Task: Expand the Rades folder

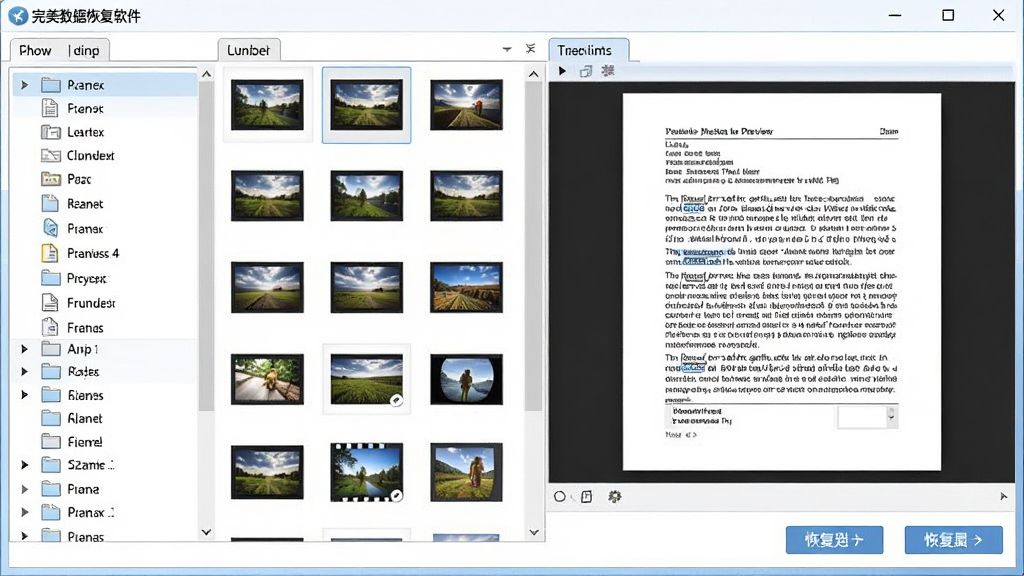Action: 24,372
